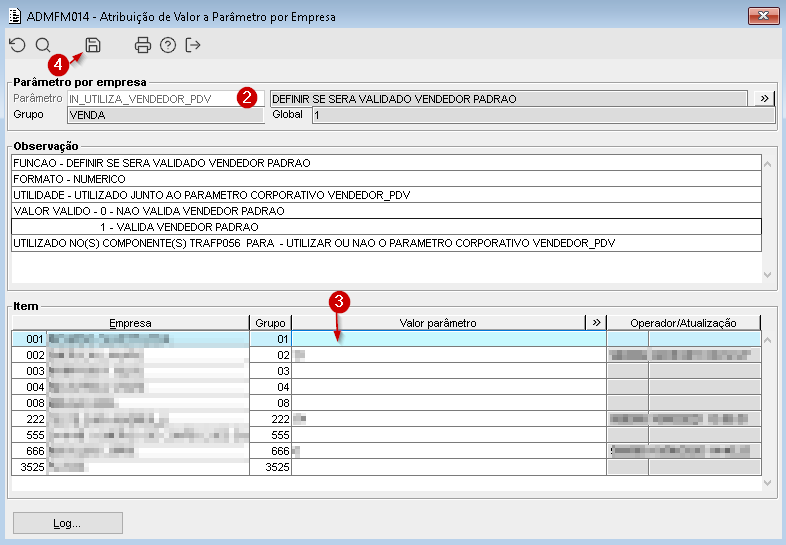Click the Parâmetro input field
The height and width of the screenshot is (545, 786).
click(165, 99)
